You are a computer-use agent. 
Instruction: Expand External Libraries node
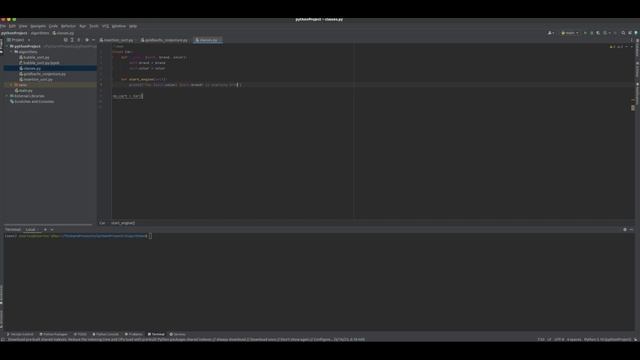[x=7, y=96]
